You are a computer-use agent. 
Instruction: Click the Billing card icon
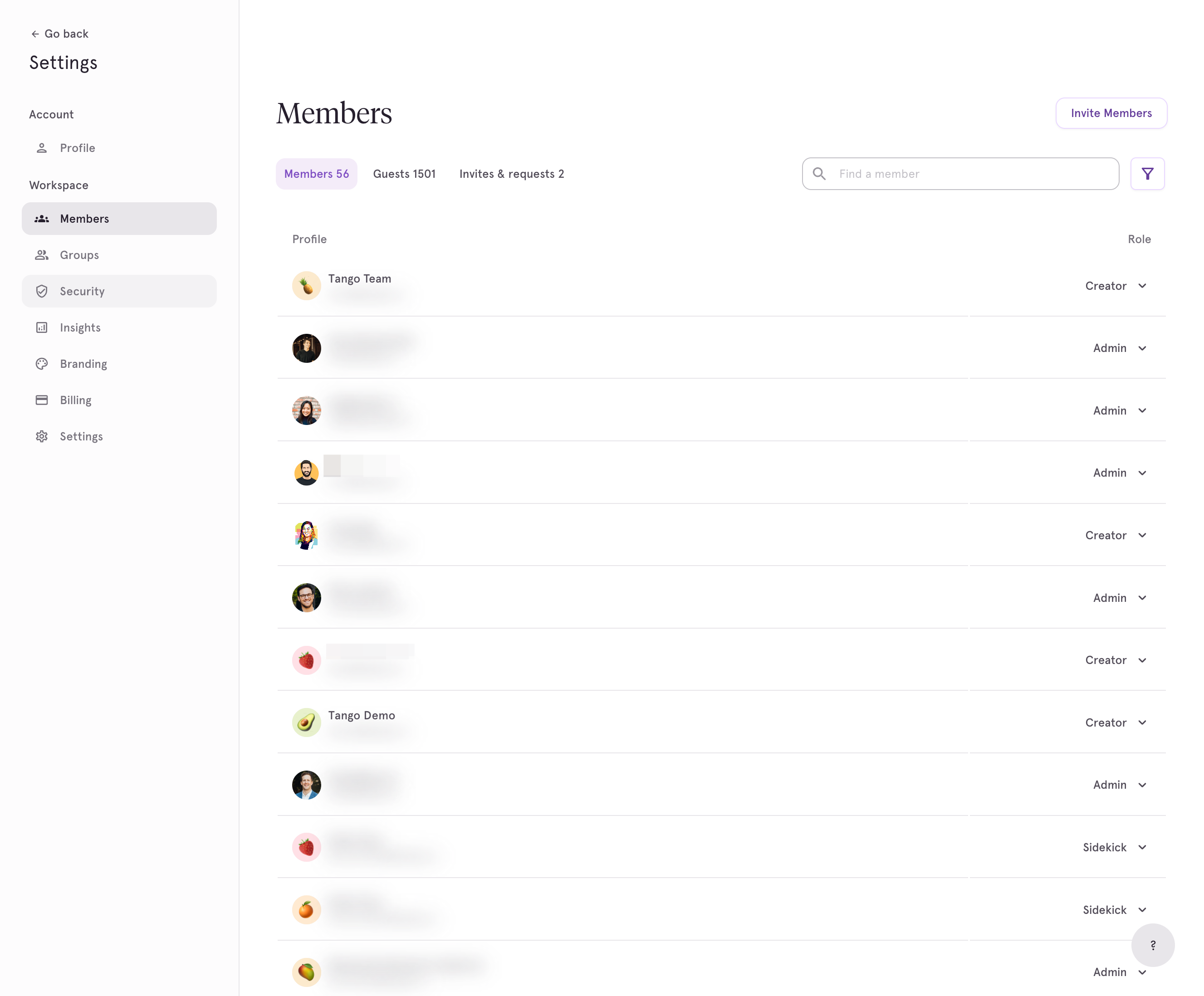tap(42, 400)
